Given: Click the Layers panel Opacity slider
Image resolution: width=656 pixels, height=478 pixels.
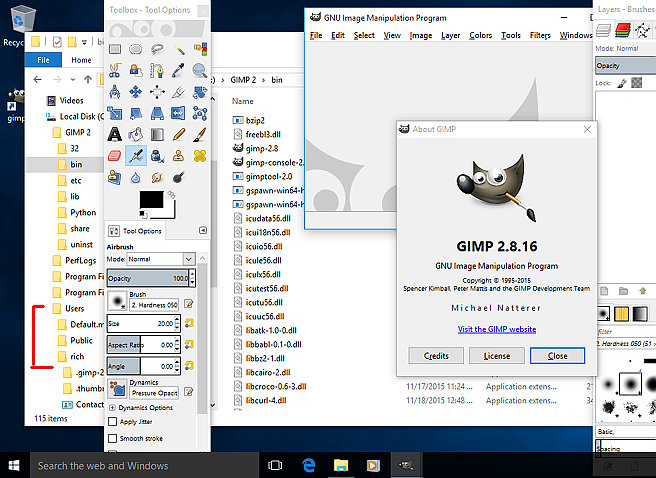Looking at the screenshot, I should coord(625,66).
